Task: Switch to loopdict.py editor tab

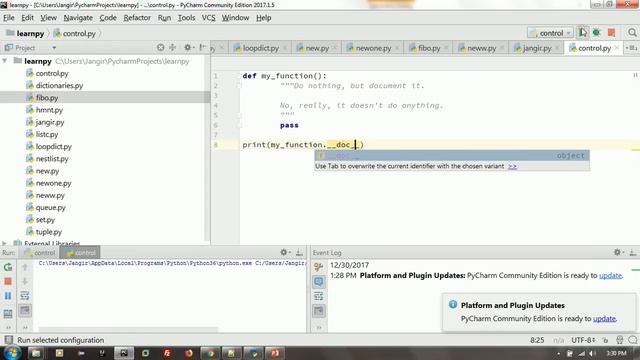Action: pos(260,48)
